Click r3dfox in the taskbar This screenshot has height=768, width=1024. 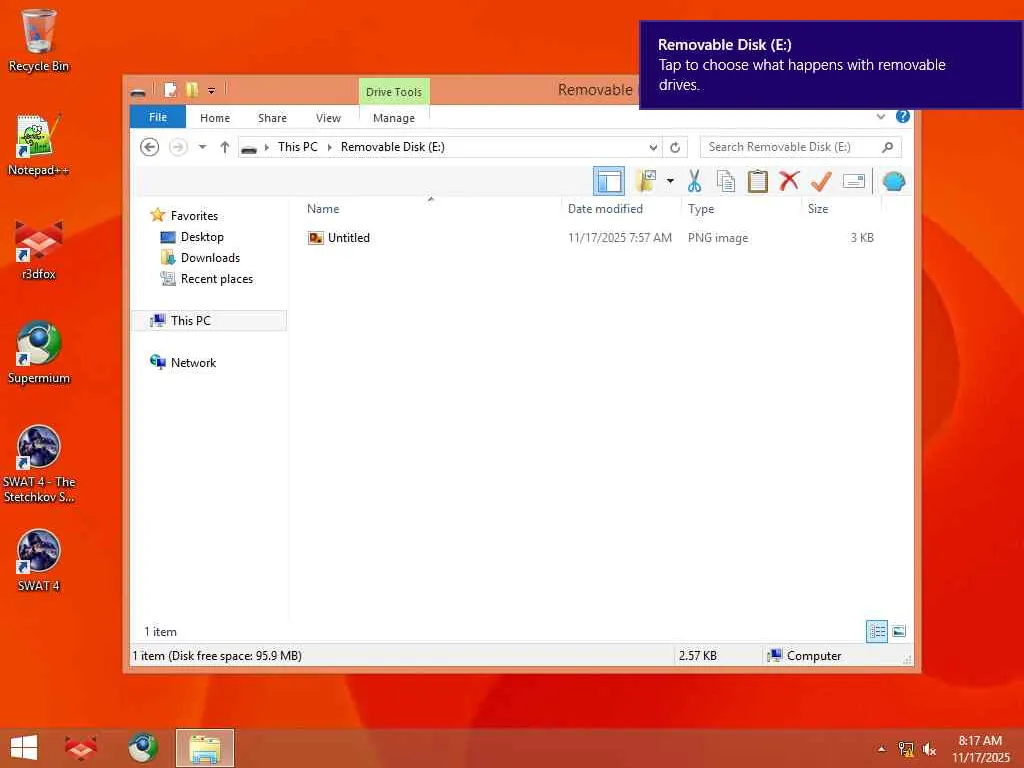[81, 748]
